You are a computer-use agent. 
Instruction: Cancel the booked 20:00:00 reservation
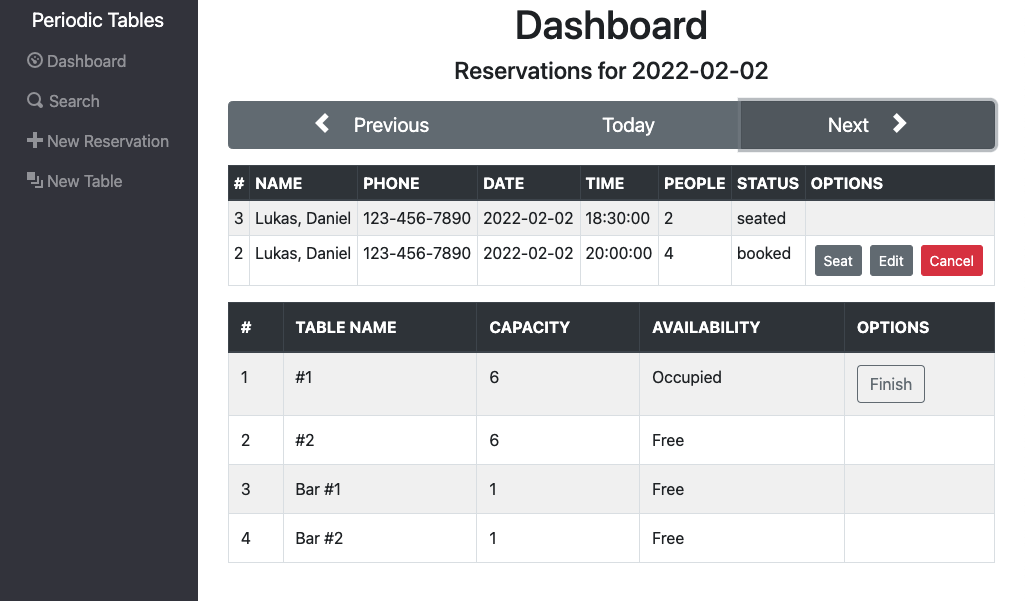[x=952, y=261]
